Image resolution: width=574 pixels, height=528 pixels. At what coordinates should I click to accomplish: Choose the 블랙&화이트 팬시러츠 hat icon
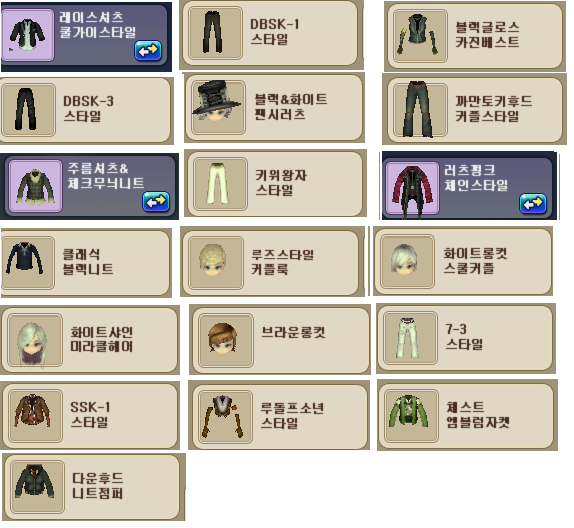coord(218,107)
